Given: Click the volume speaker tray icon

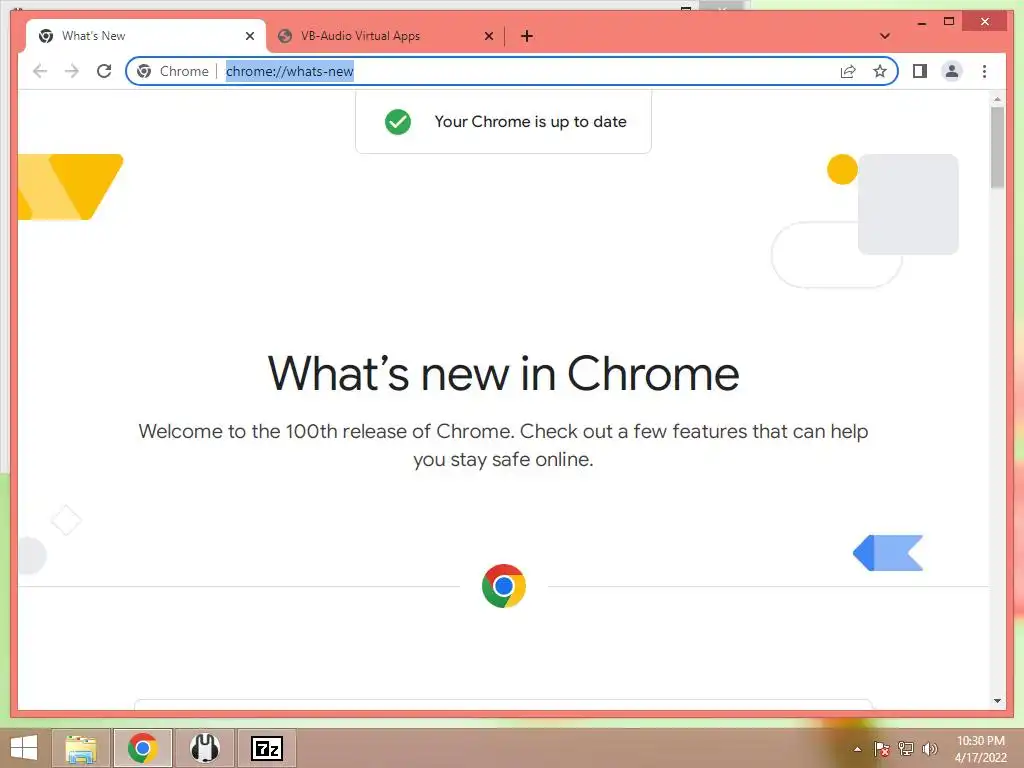Looking at the screenshot, I should click(x=930, y=749).
